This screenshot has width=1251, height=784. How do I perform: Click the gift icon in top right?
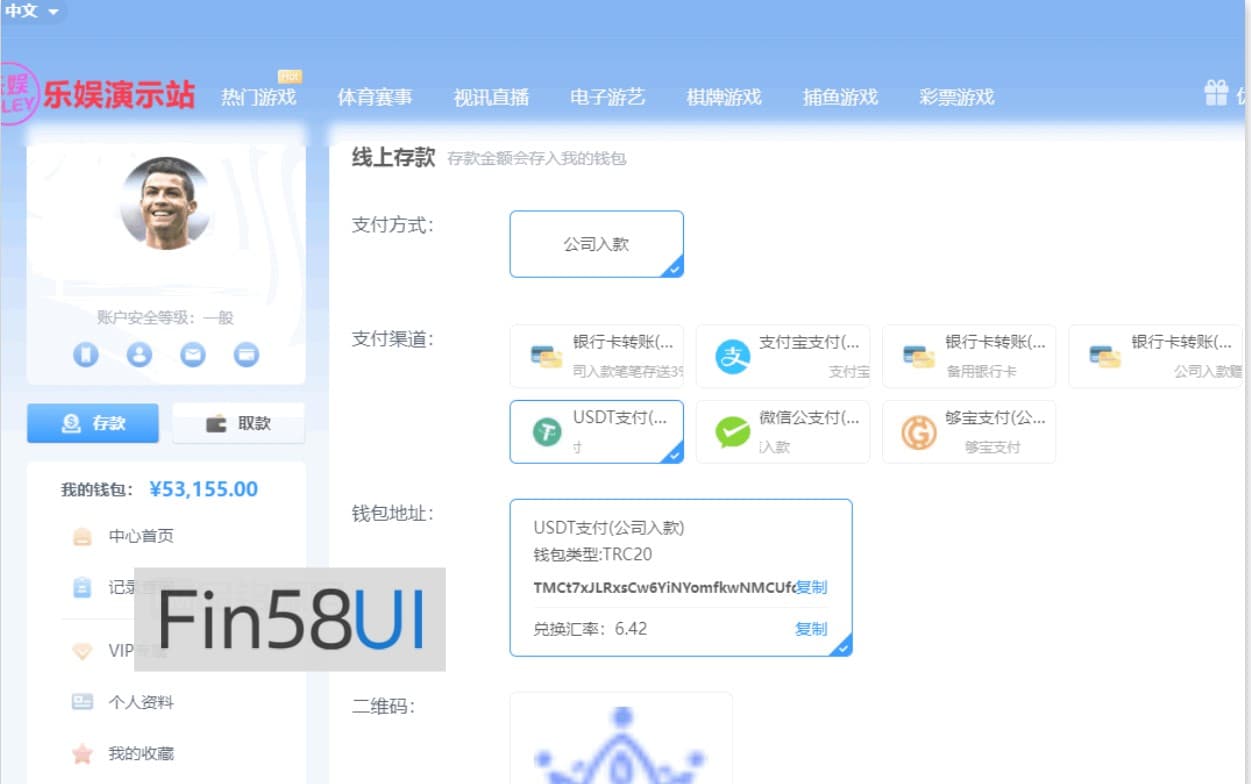pyautogui.click(x=1216, y=95)
